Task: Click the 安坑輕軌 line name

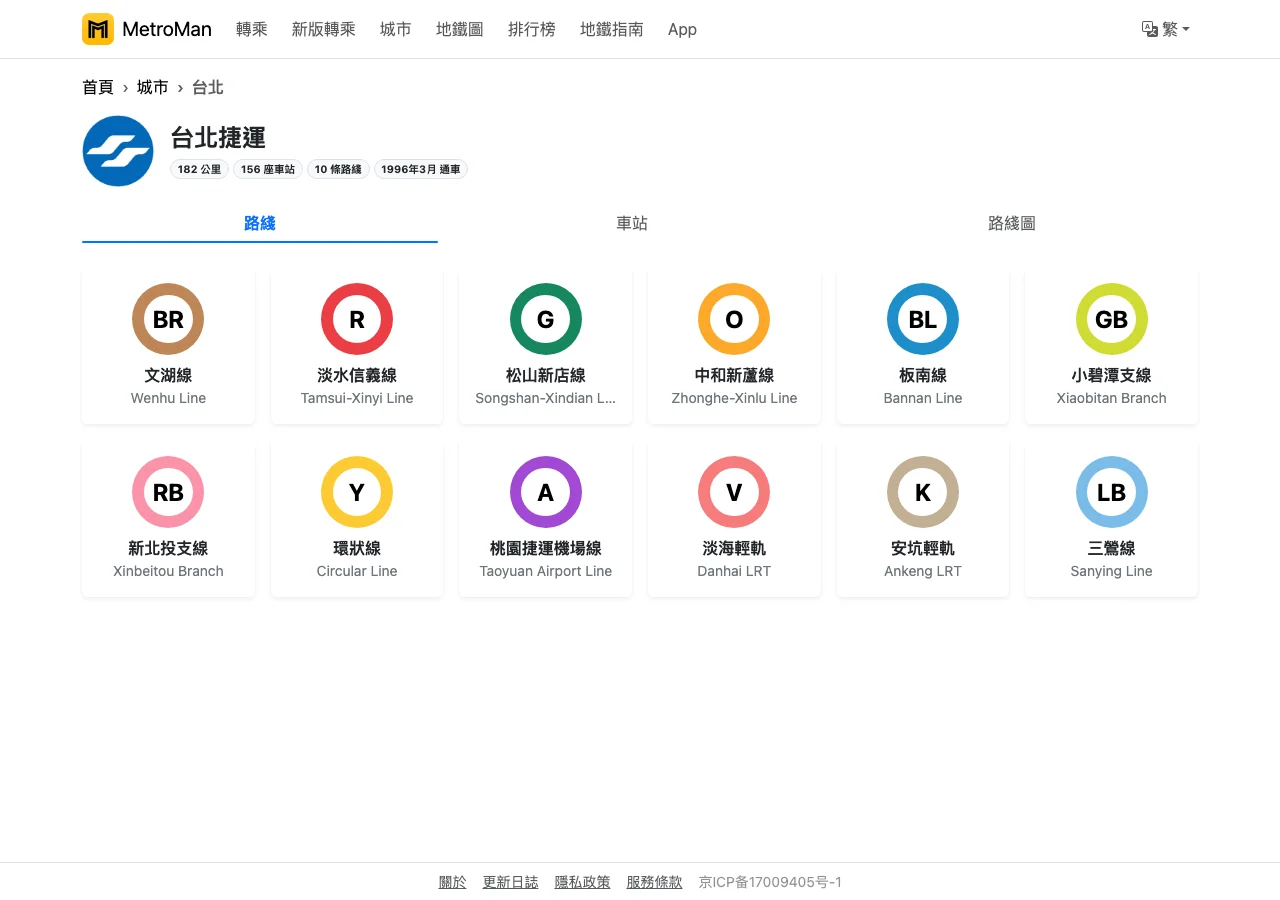Action: pos(923,548)
